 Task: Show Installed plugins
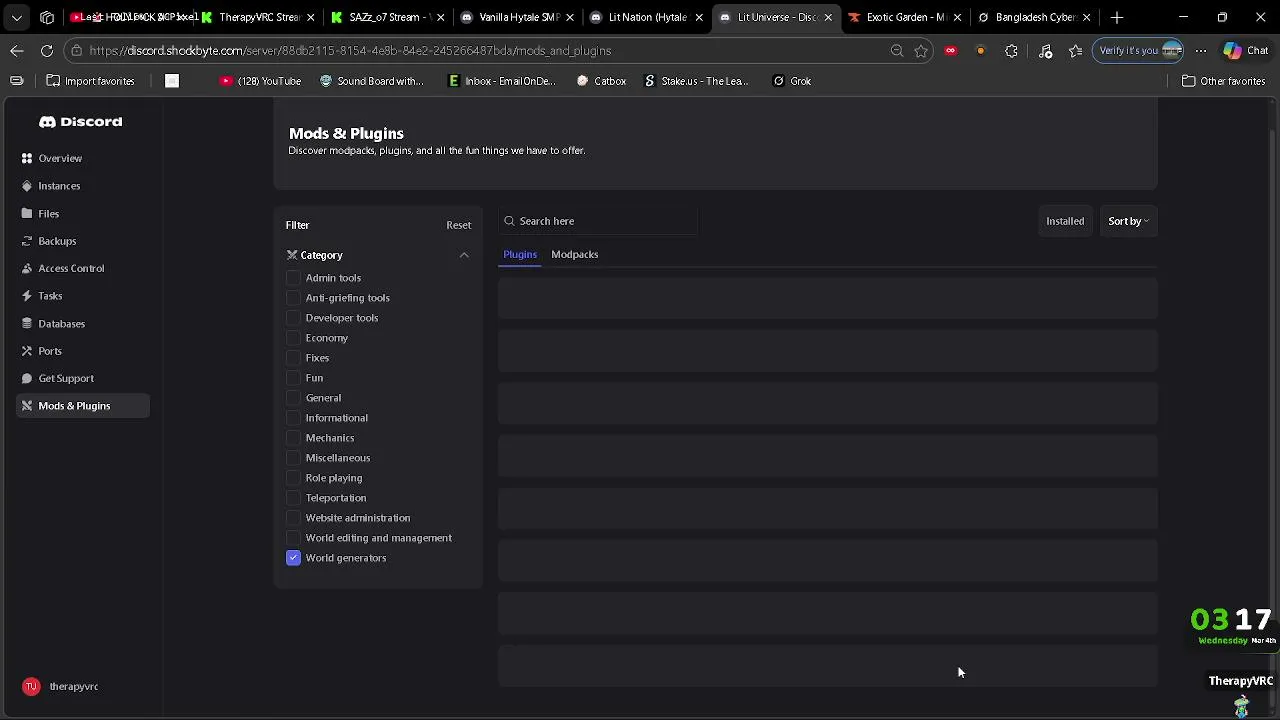1064,221
